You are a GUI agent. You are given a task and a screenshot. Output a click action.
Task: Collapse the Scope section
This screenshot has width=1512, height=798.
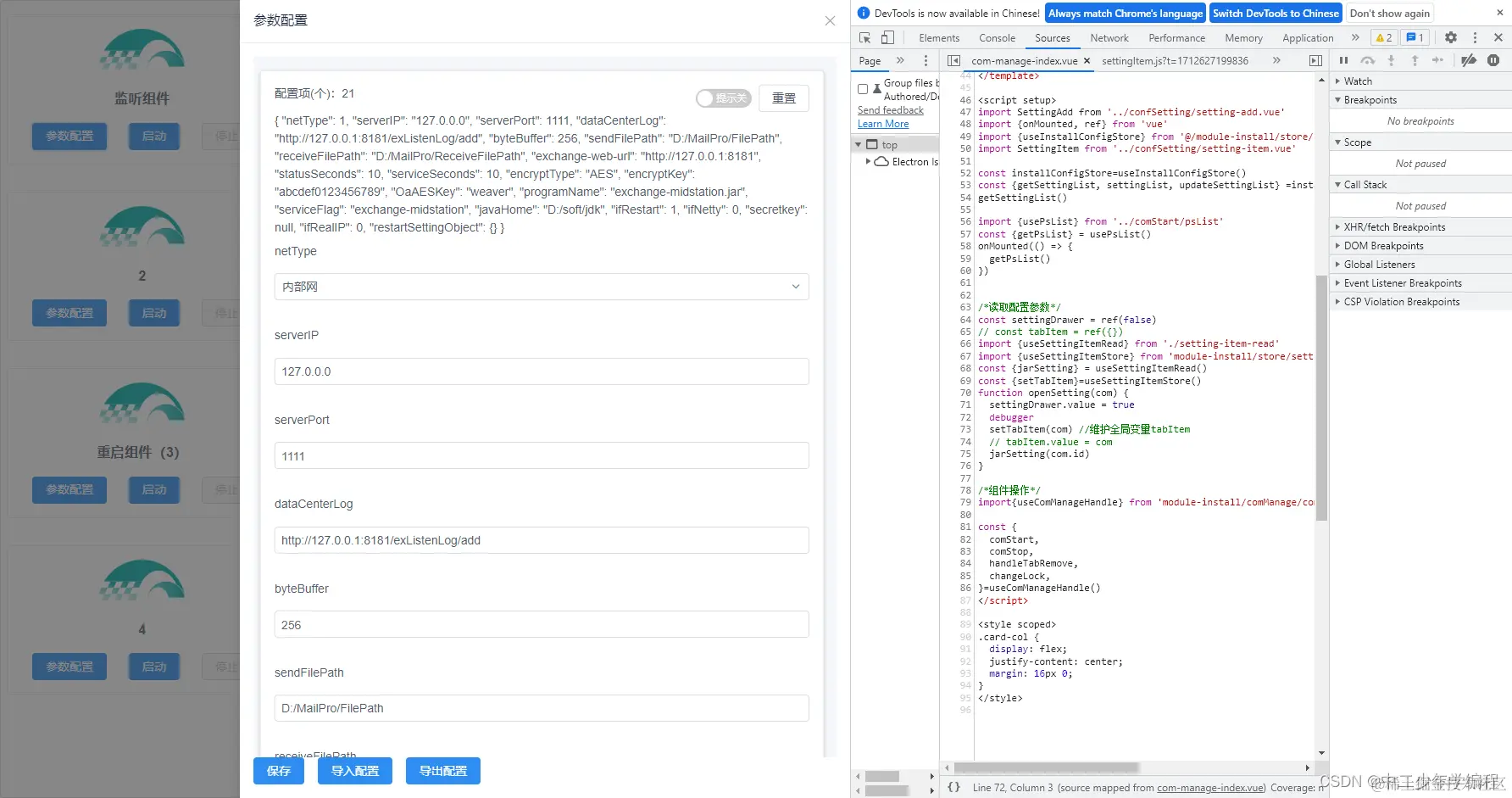(1420, 142)
